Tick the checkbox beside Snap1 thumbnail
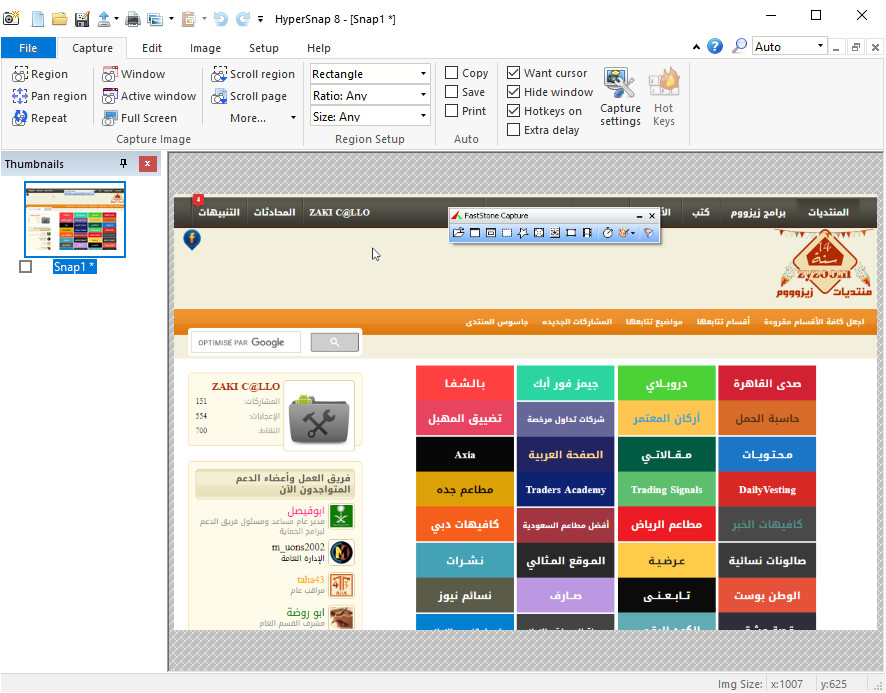The height and width of the screenshot is (693, 886). coord(25,266)
